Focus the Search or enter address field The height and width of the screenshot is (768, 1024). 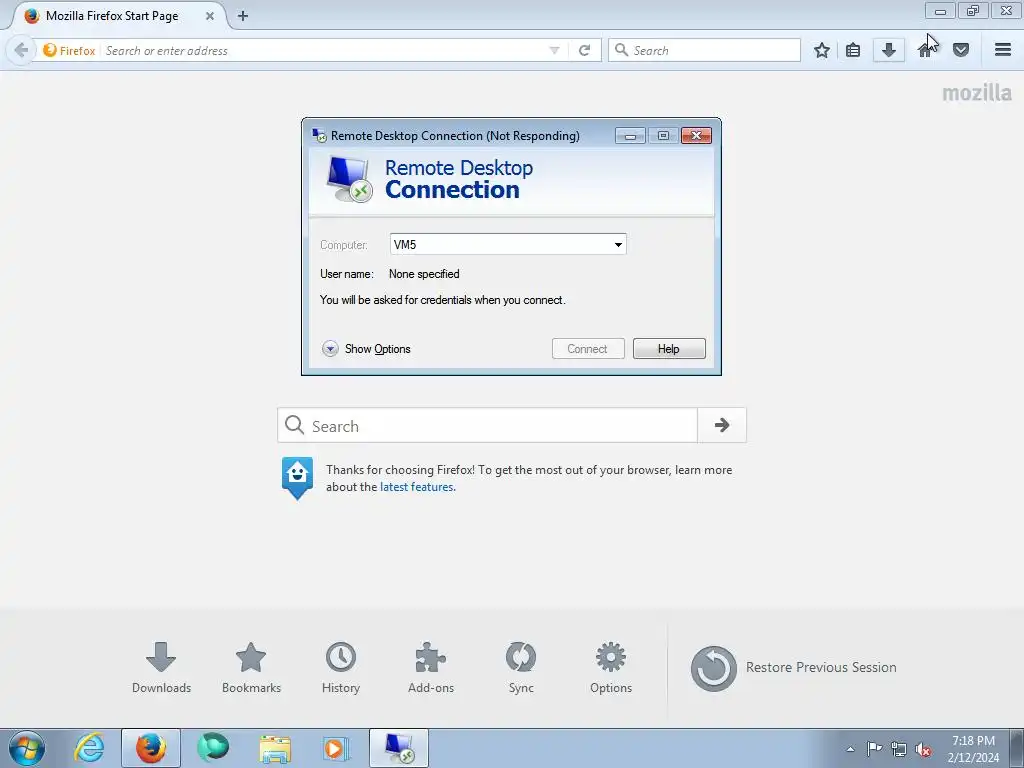(x=323, y=50)
